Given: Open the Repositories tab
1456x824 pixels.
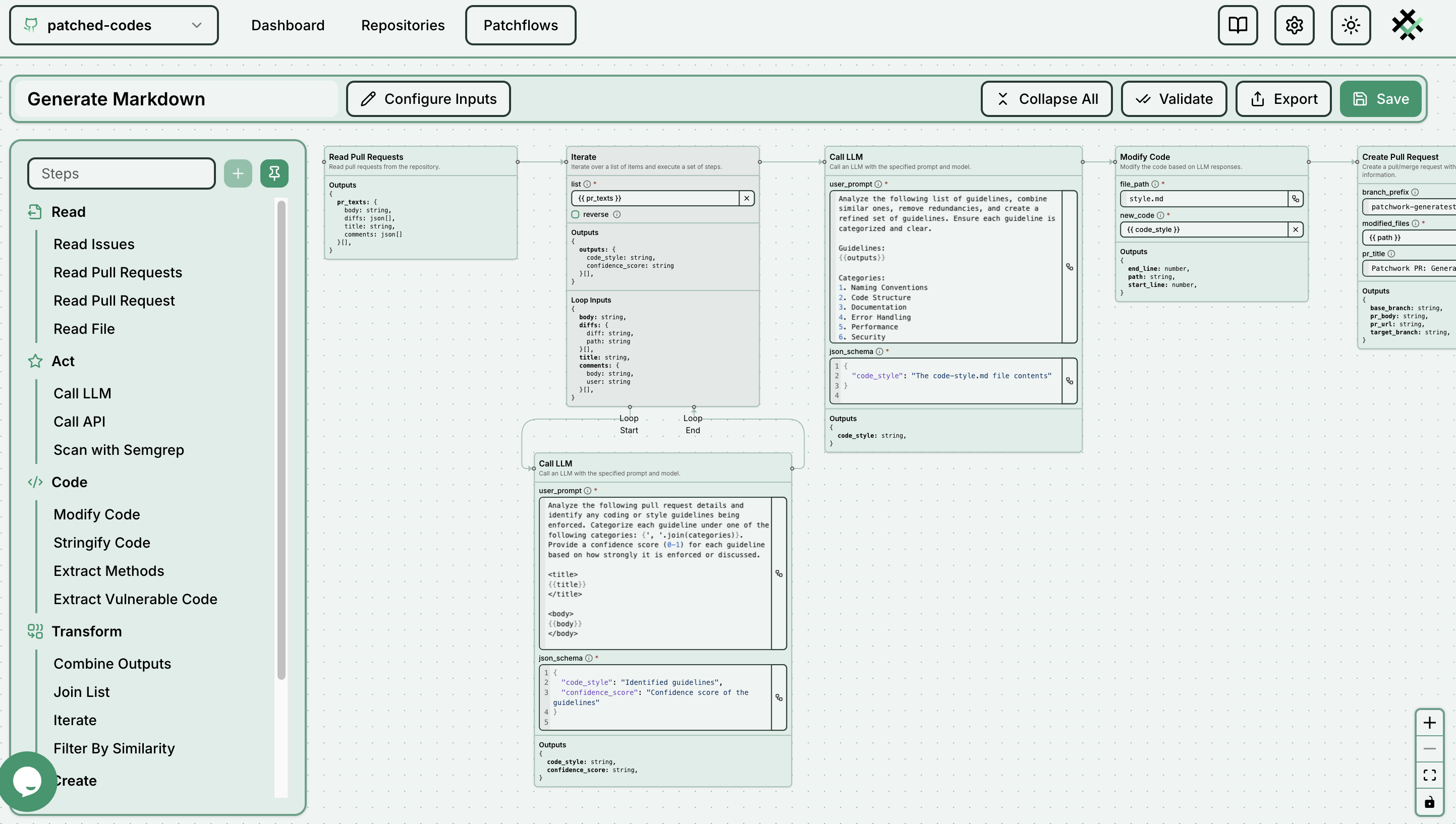Looking at the screenshot, I should (403, 26).
